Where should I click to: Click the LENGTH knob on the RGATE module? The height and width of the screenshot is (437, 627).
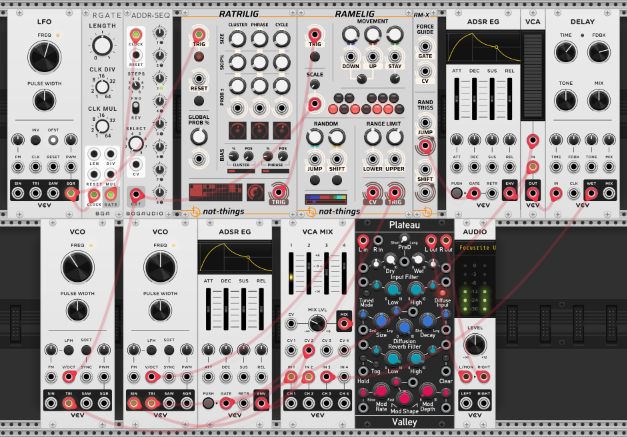[102, 45]
